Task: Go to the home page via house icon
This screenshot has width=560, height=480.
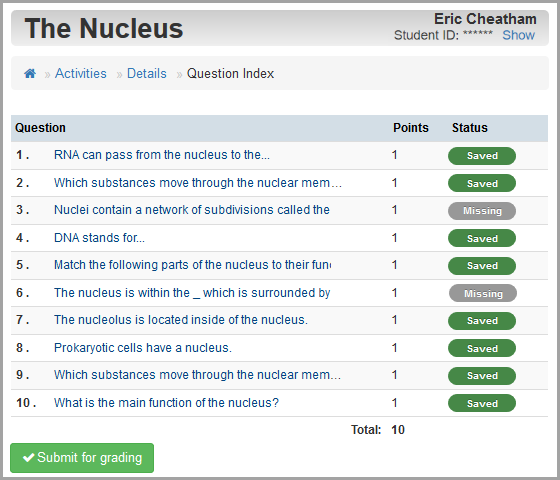Action: (x=30, y=74)
